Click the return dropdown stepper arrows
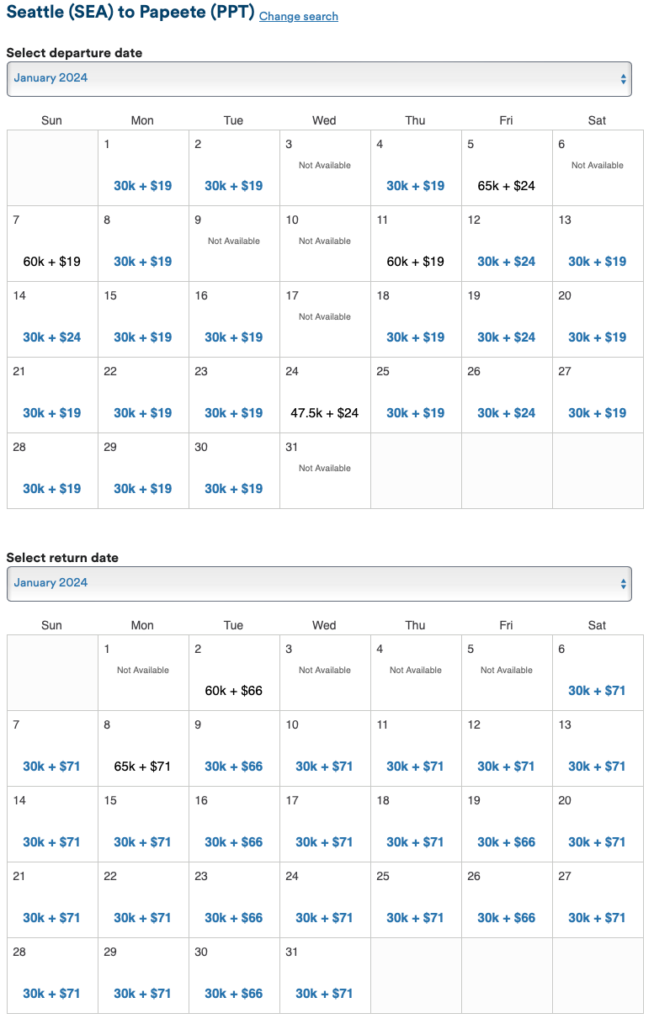Screen dimensions: 654x1024 coord(623,583)
